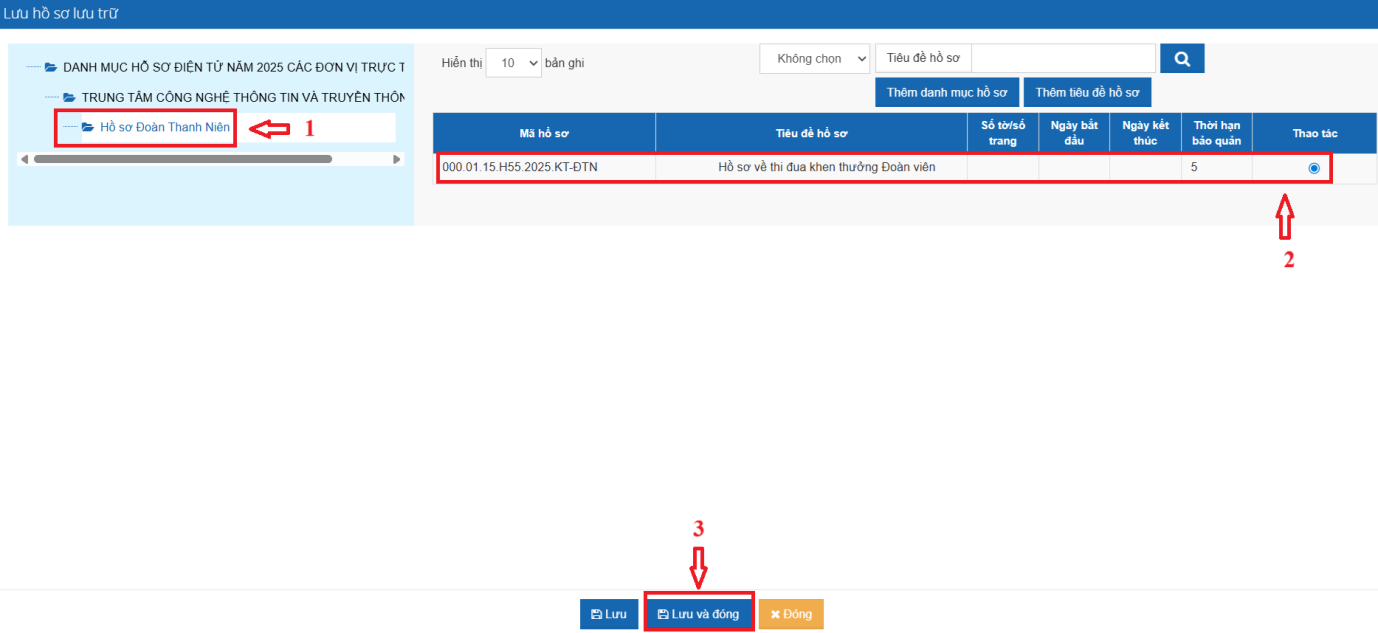Select 'Hồ sơ Đoàn Thanh Niên' tree node
The height and width of the screenshot is (633, 1378).
(165, 127)
